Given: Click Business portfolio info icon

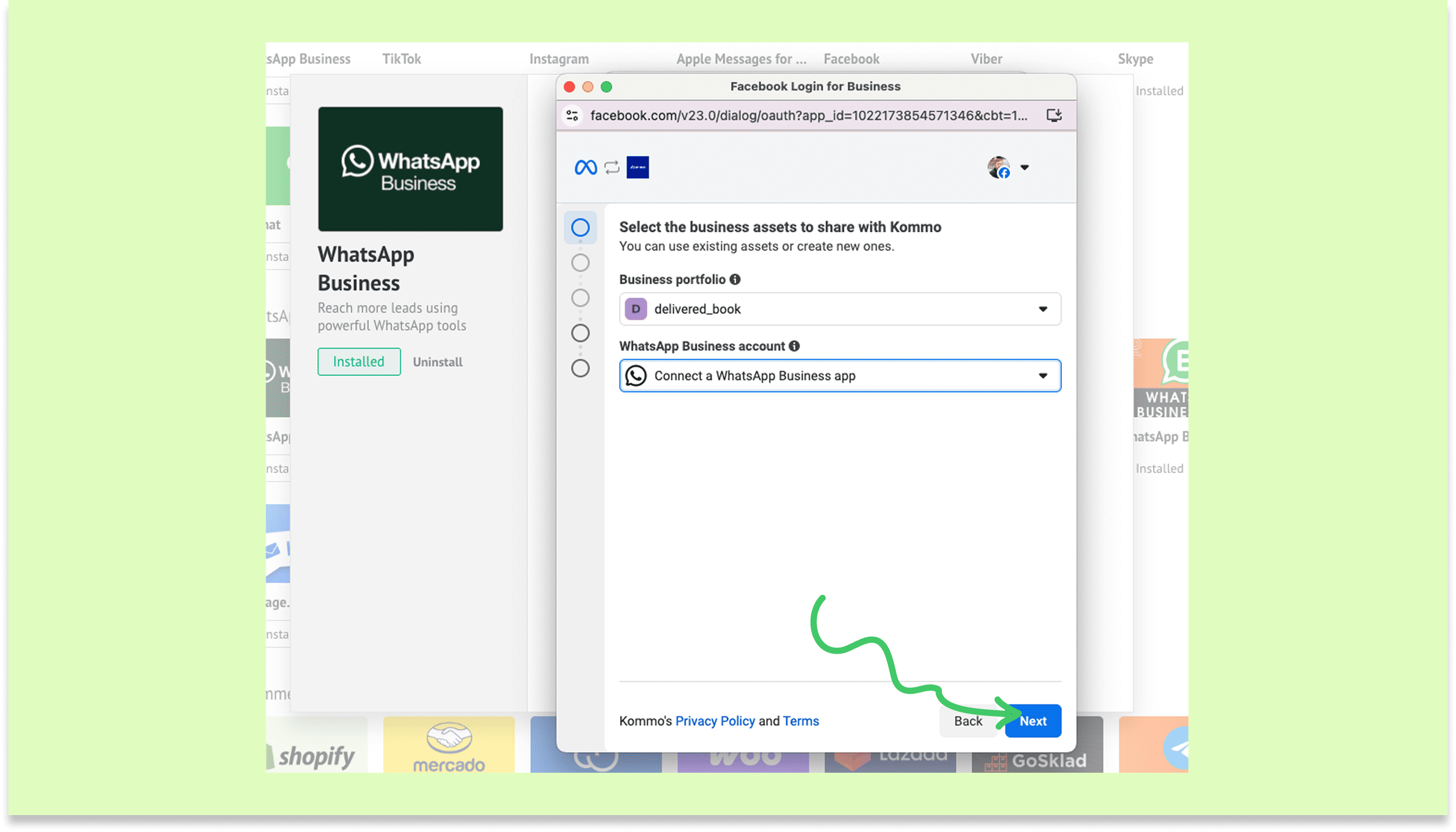Looking at the screenshot, I should pos(735,279).
